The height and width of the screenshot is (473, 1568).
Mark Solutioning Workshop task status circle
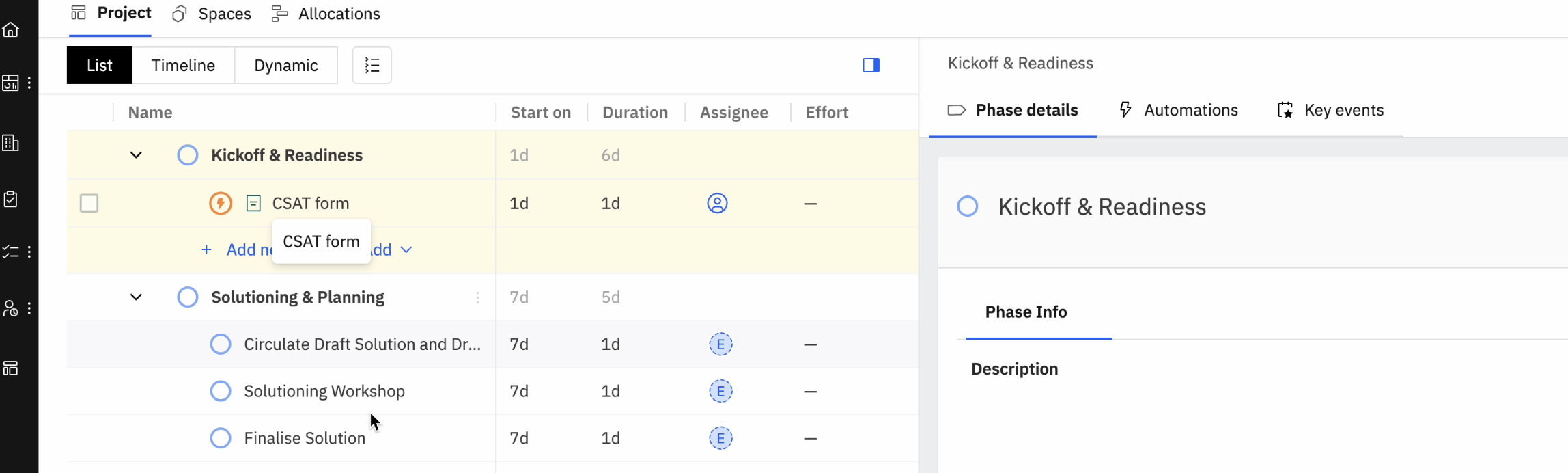(x=220, y=391)
